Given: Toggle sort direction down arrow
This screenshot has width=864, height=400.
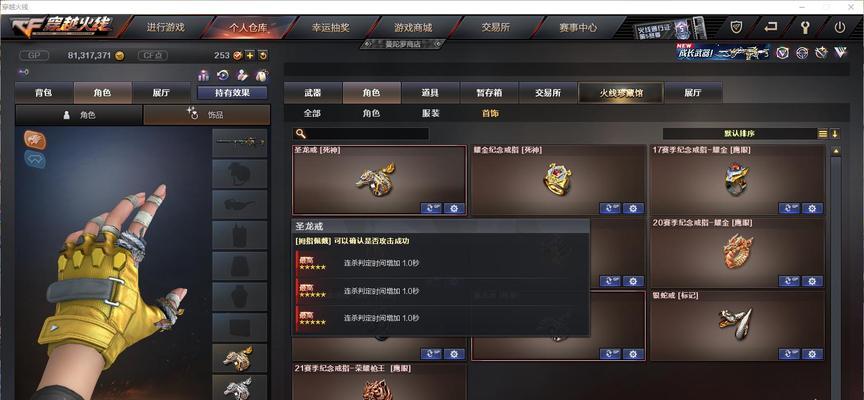Looking at the screenshot, I should click(835, 133).
